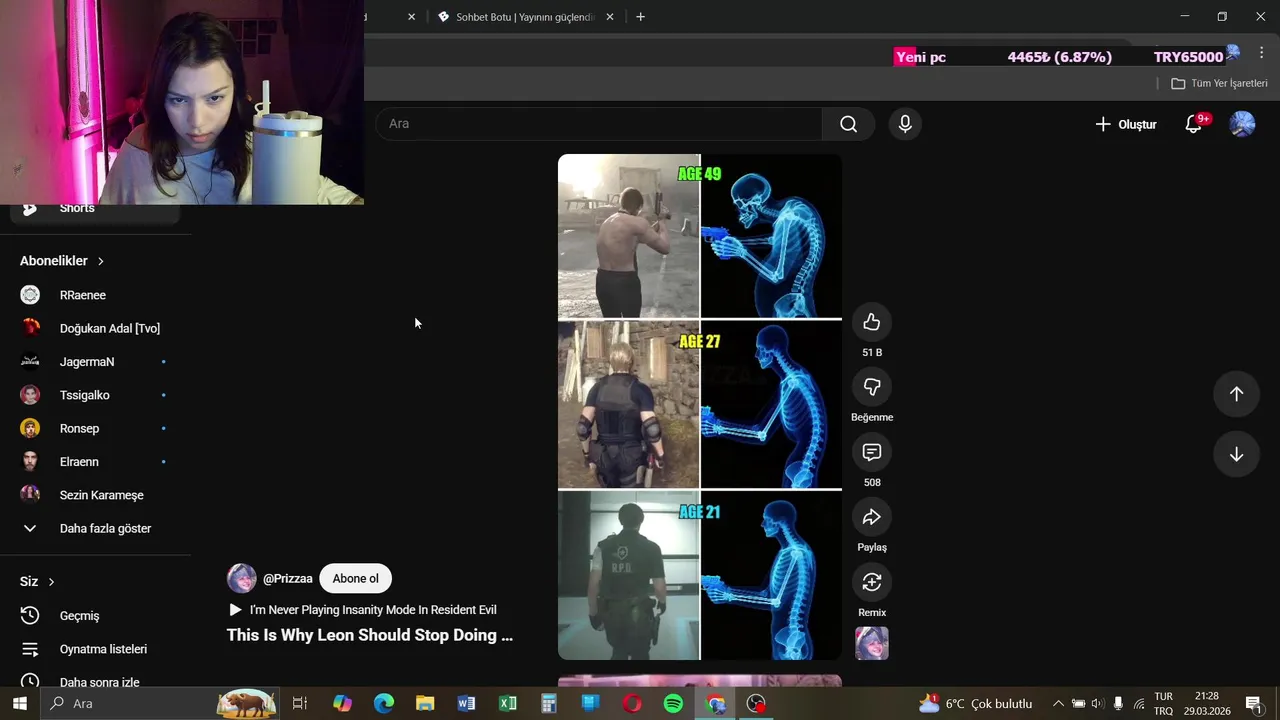Open File Explorer from the taskbar
1280x720 pixels.
click(425, 704)
